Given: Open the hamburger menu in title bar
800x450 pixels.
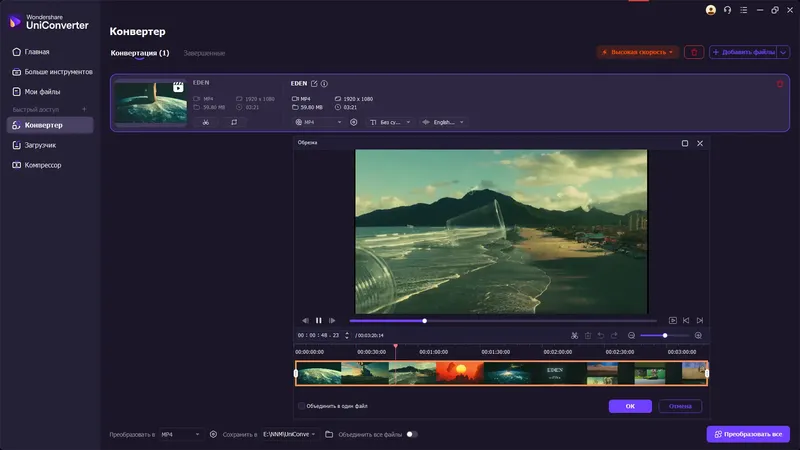Looking at the screenshot, I should (743, 10).
